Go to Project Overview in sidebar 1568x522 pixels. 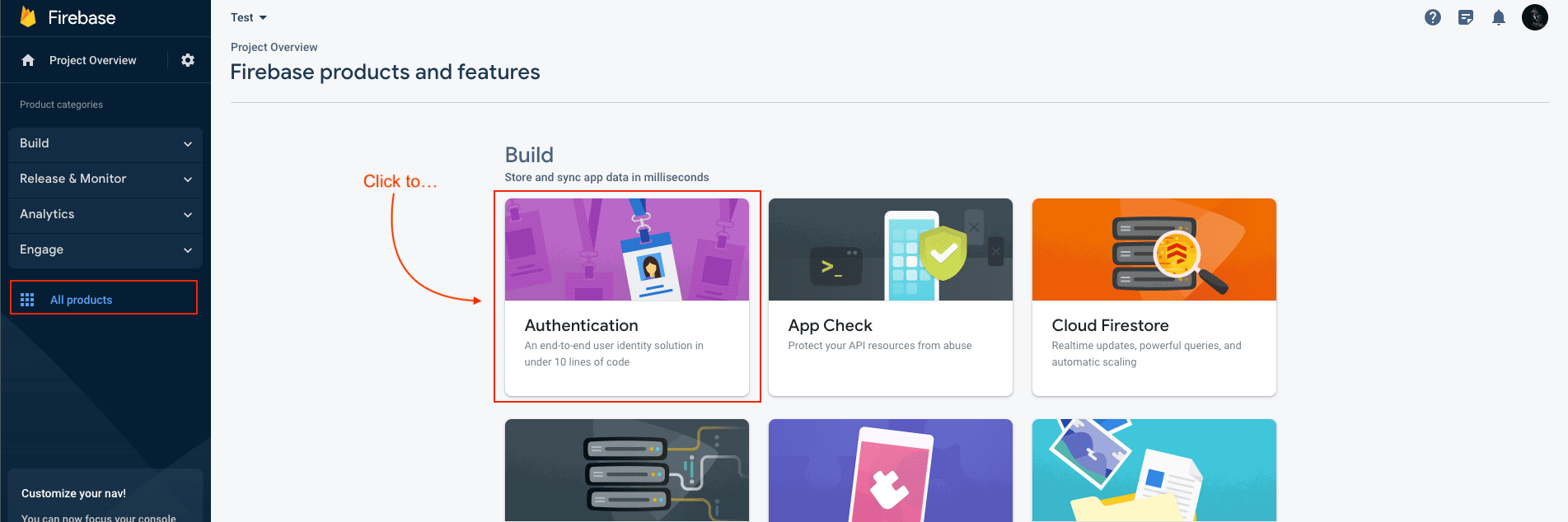(92, 60)
